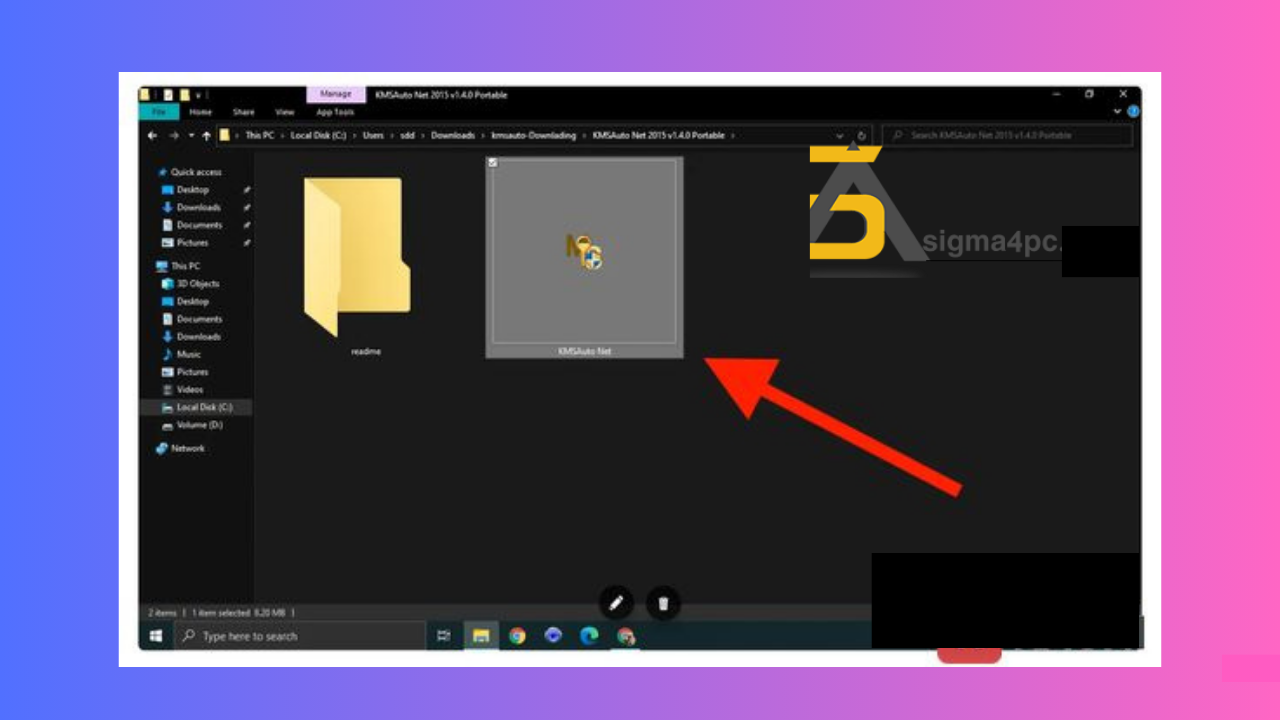Uncheck the KMSAuto Net item checkbox
This screenshot has width=1280, height=720.
coord(492,163)
